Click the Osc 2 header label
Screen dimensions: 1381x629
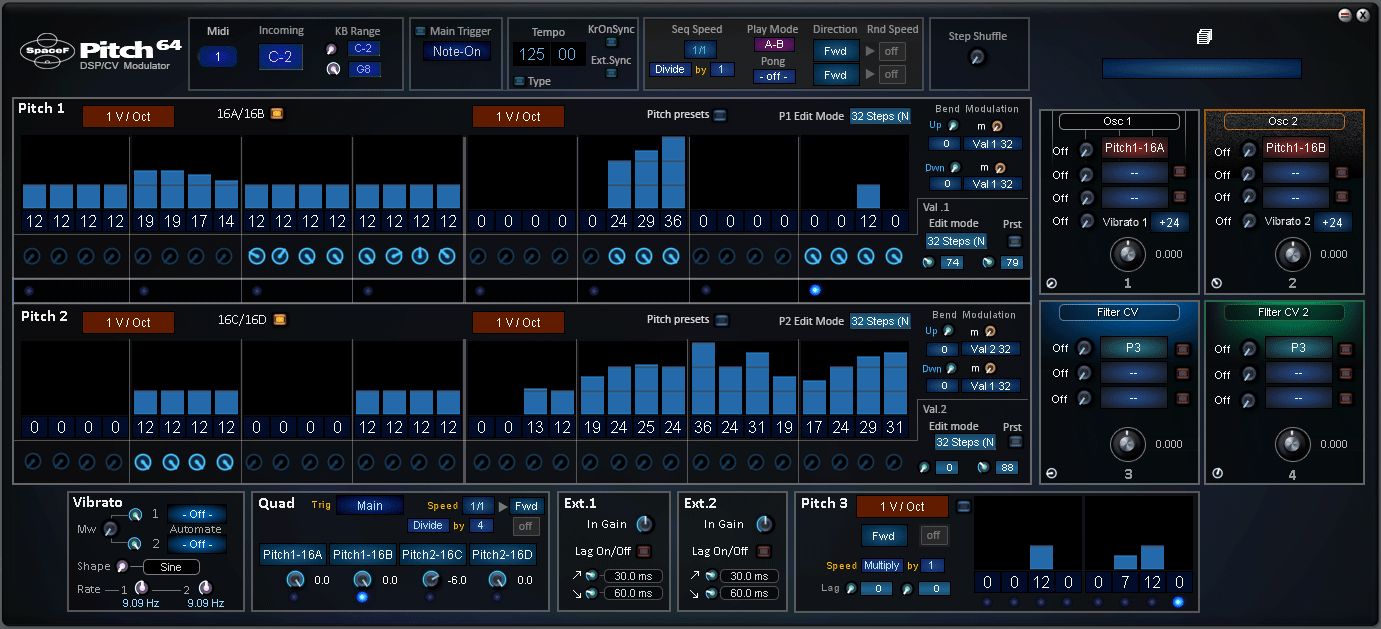1284,121
